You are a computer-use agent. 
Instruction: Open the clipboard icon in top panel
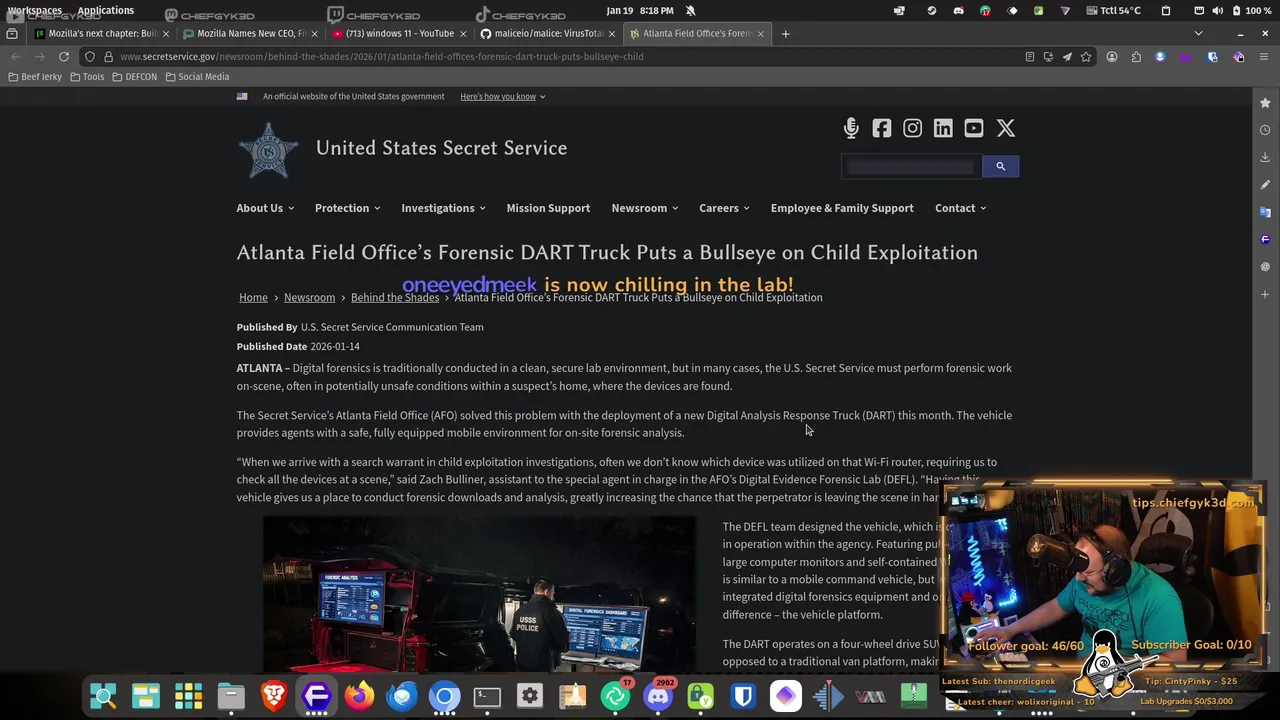1166,10
